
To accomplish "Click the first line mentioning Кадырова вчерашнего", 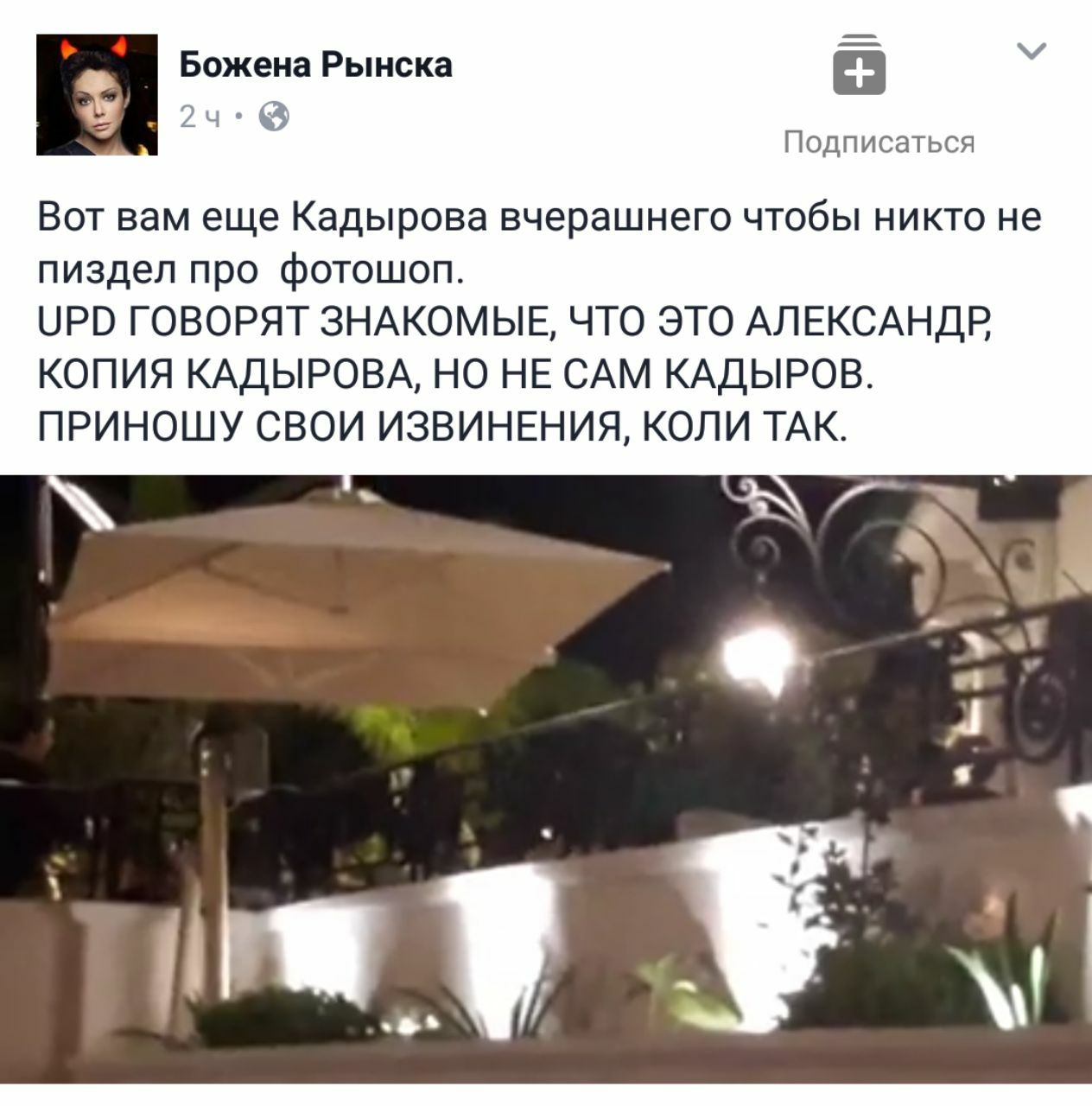I will [539, 217].
